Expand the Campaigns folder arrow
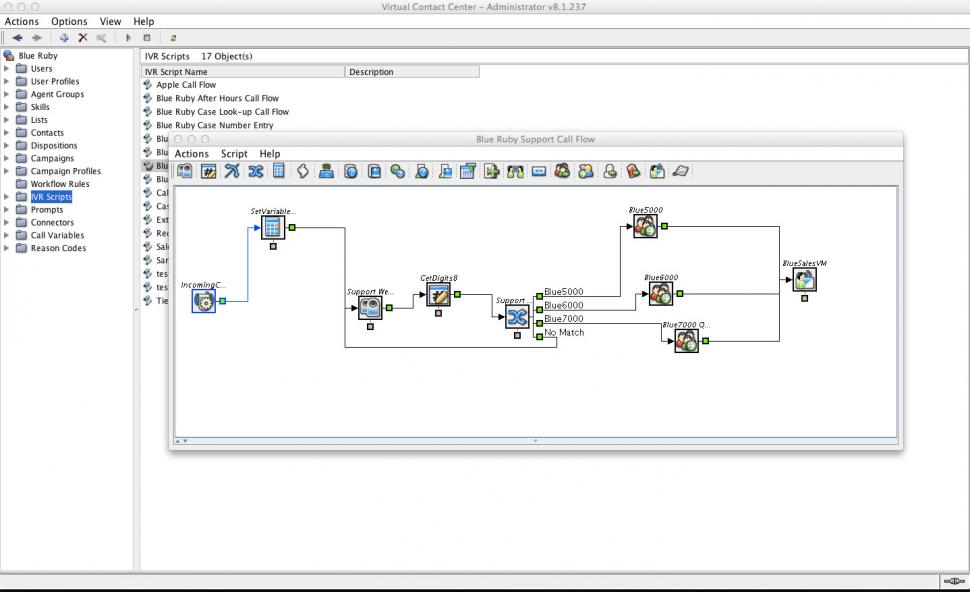 point(8,158)
